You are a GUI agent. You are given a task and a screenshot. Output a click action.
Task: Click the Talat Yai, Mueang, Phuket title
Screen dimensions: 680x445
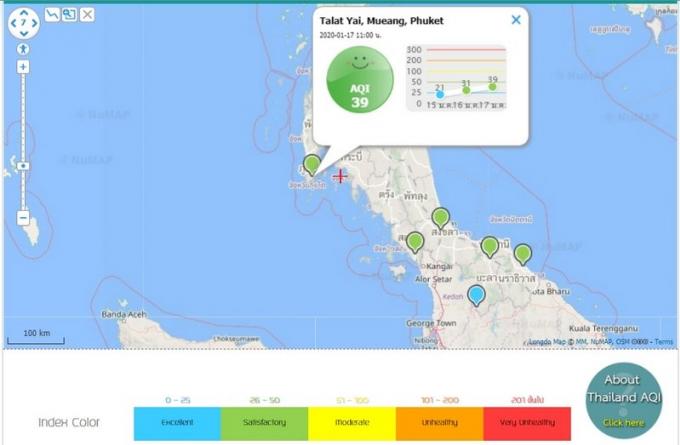point(382,20)
